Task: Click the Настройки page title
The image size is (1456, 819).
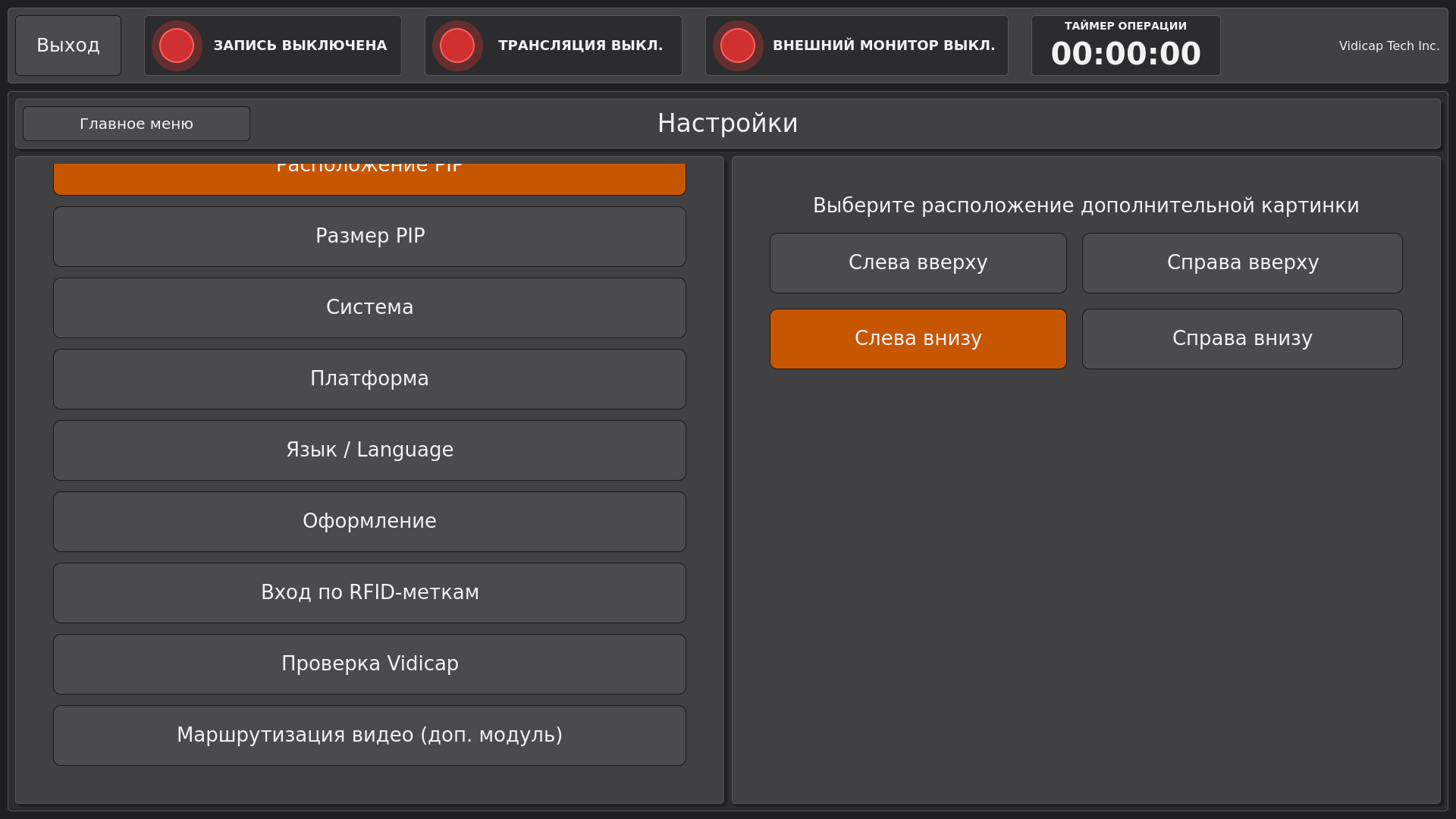Action: [x=728, y=124]
